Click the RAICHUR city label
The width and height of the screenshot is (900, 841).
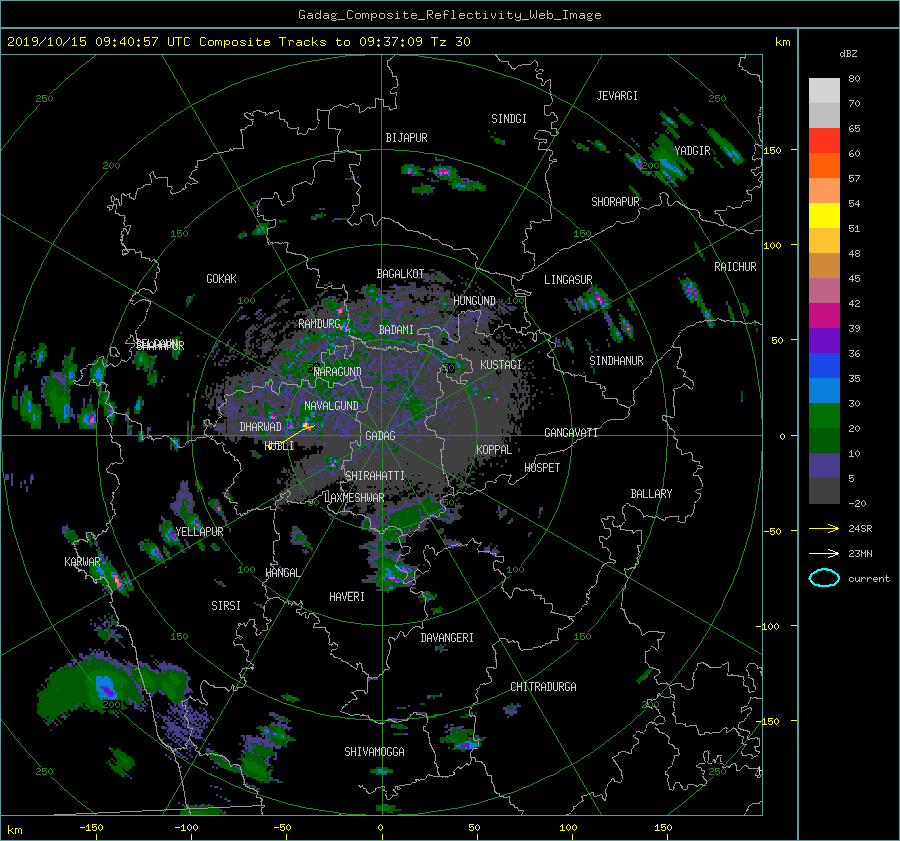[735, 267]
